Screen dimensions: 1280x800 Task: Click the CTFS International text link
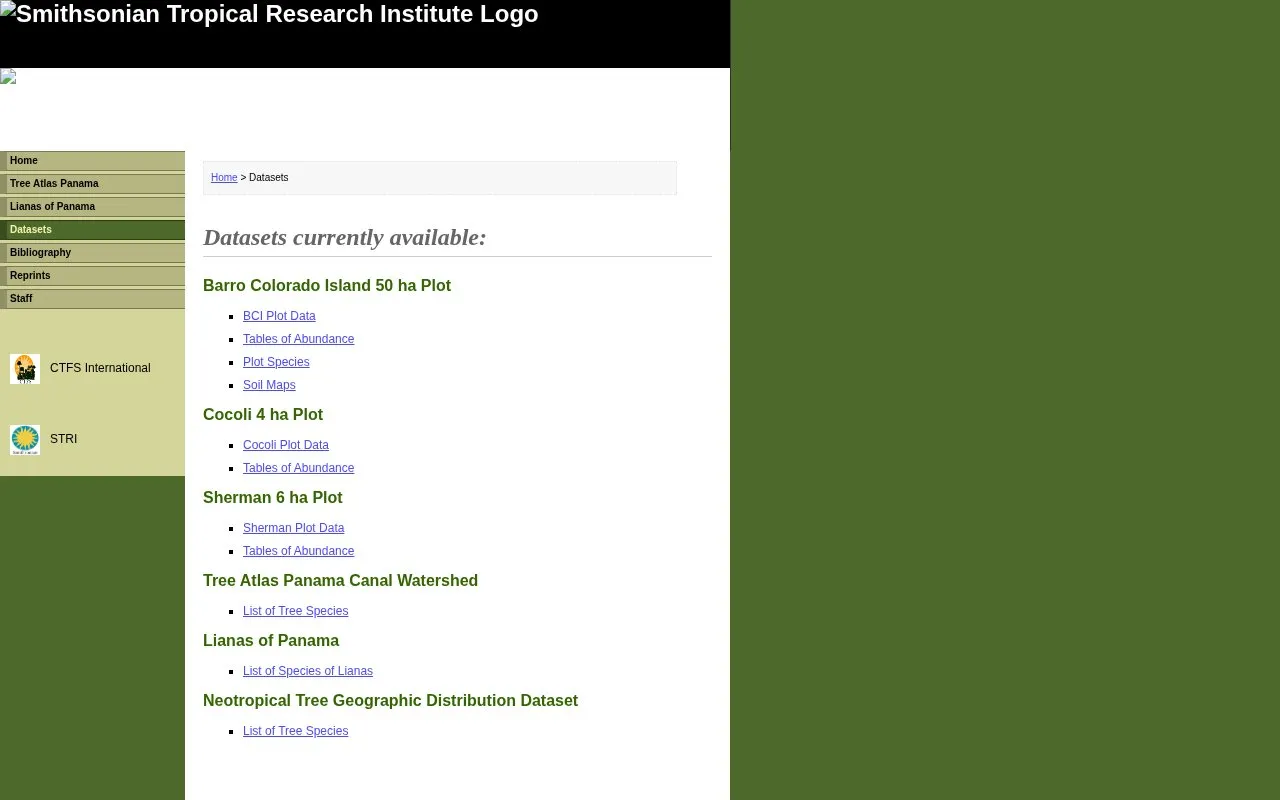click(100, 368)
